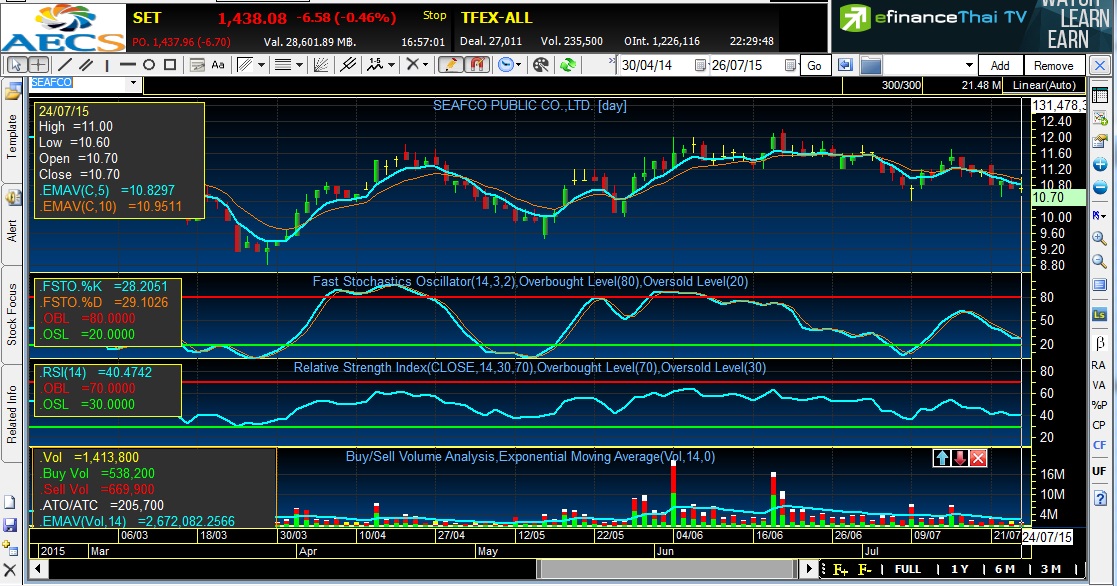Click the scrollbar left arrow
The image size is (1117, 586).
(37, 569)
